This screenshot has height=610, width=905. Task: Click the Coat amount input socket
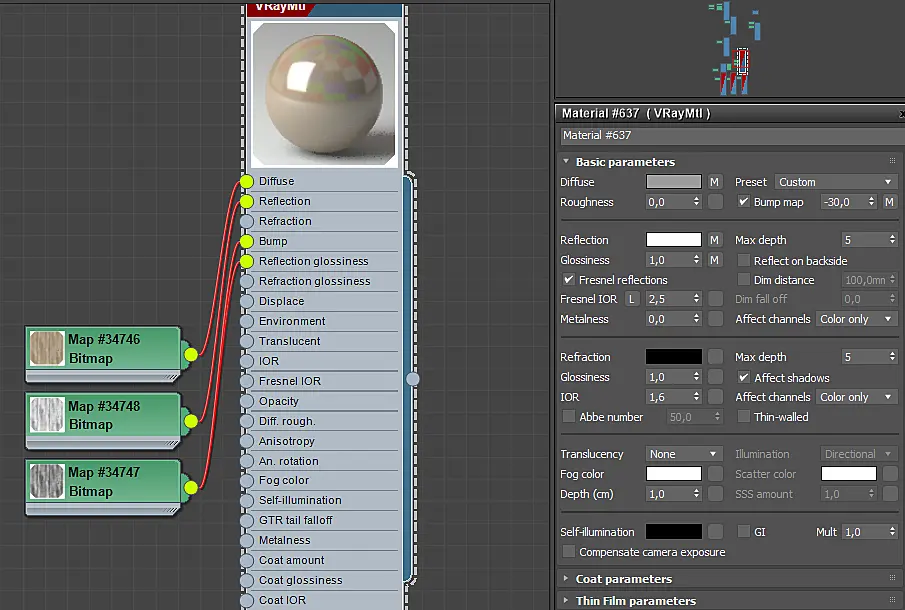[246, 560]
